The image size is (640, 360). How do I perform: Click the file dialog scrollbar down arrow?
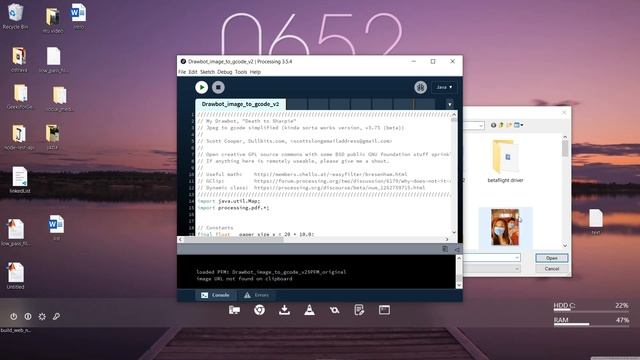point(565,246)
